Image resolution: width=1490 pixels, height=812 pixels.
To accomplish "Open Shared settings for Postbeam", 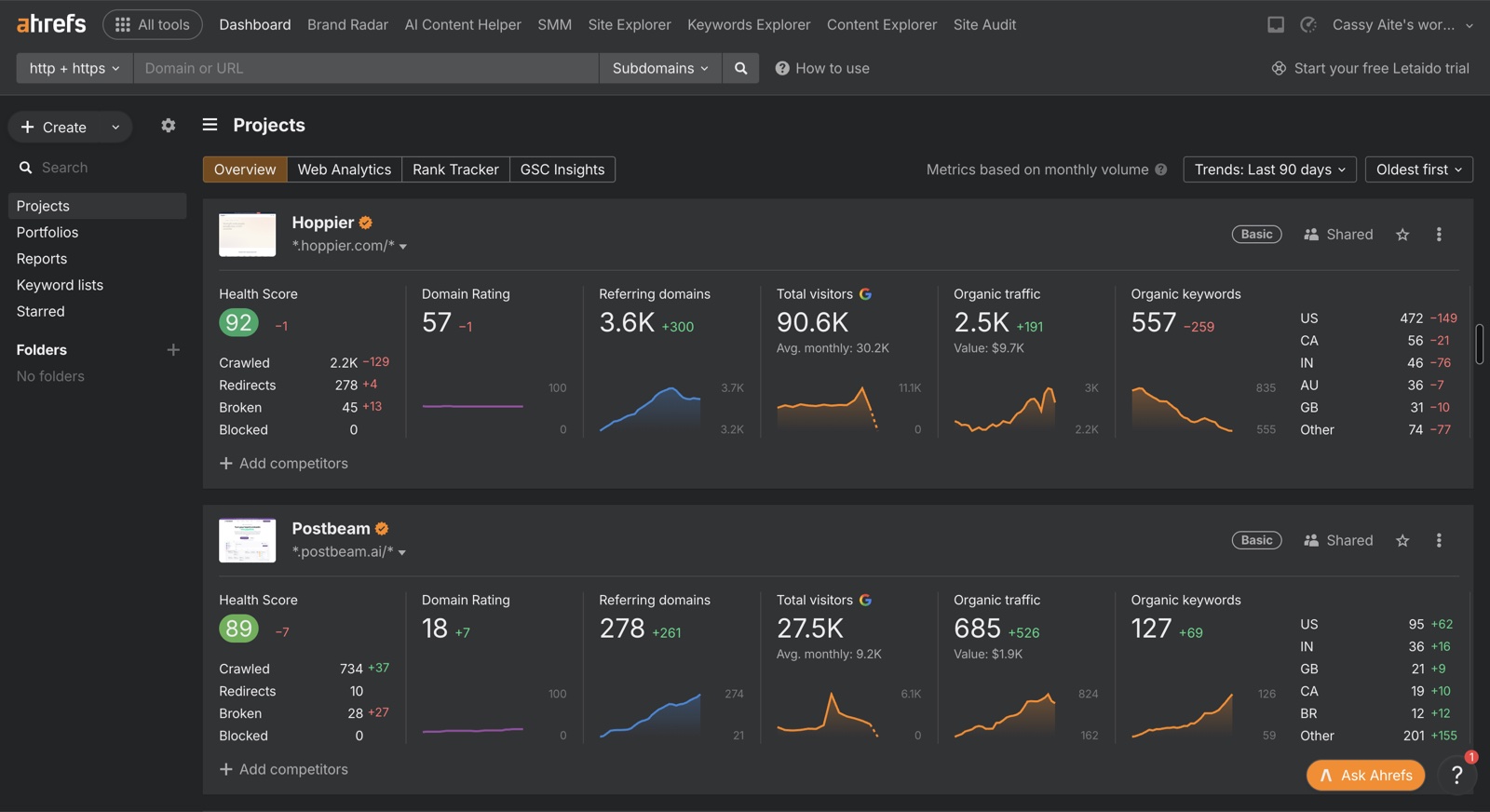I will [1338, 540].
